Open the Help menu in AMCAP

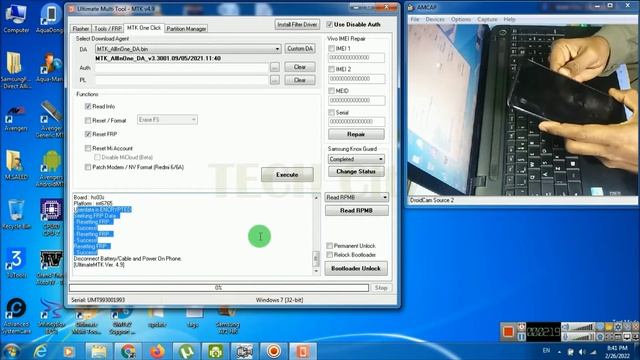coord(509,19)
